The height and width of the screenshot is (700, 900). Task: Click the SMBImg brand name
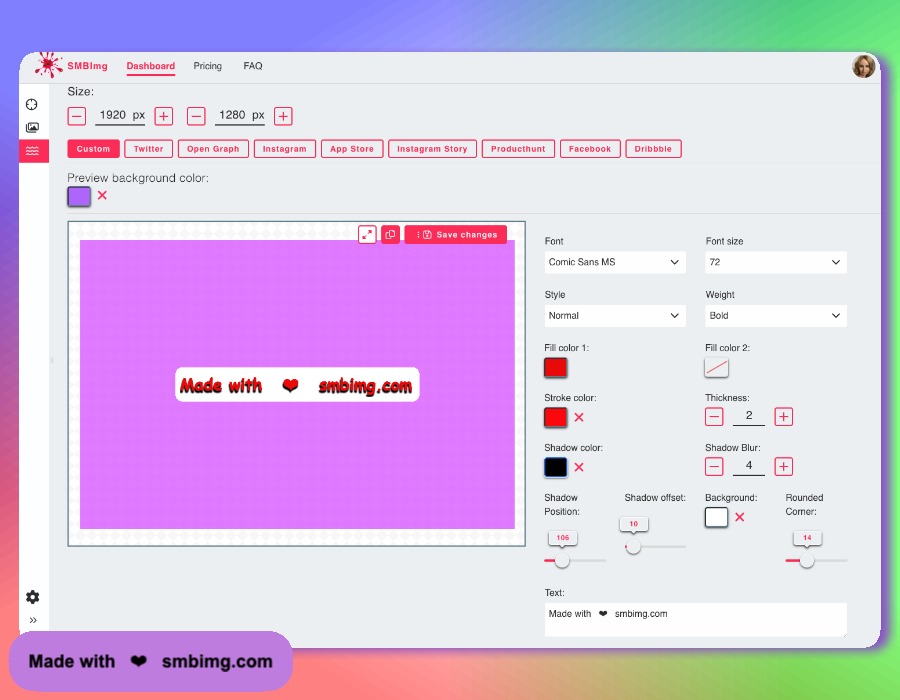click(87, 66)
